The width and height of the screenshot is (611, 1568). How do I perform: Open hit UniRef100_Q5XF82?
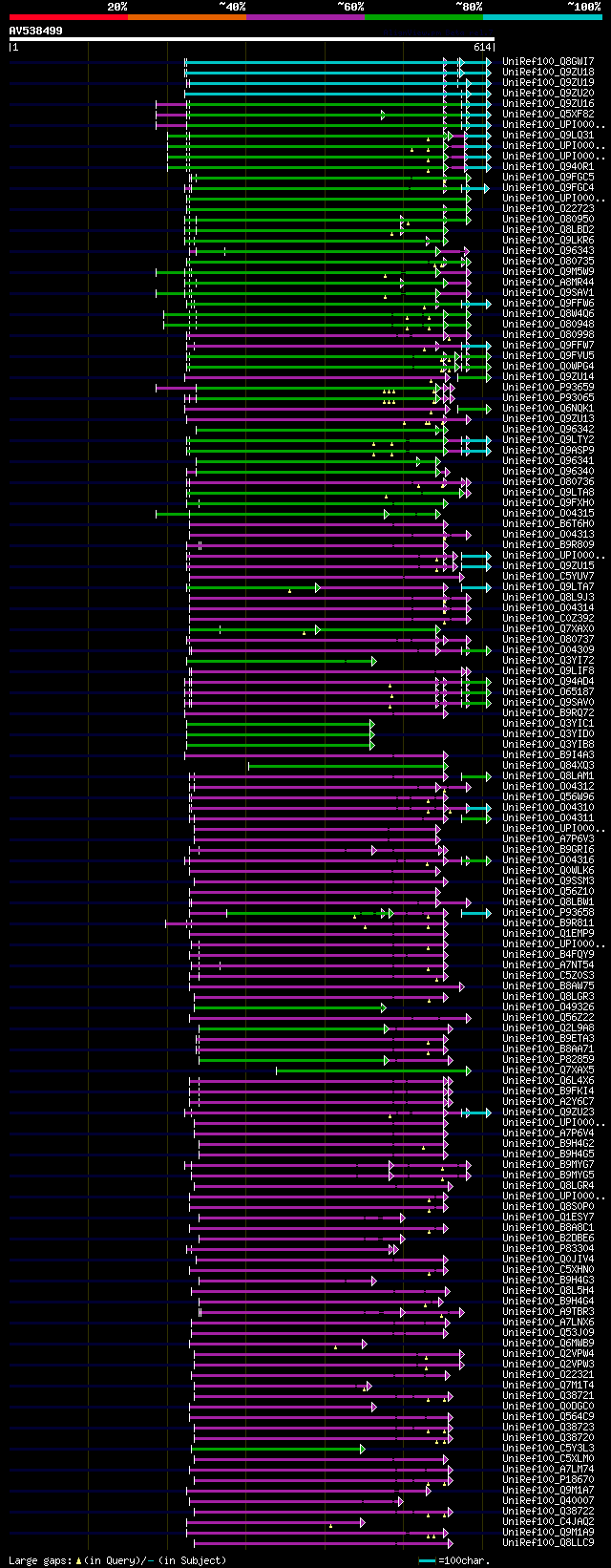[x=548, y=114]
